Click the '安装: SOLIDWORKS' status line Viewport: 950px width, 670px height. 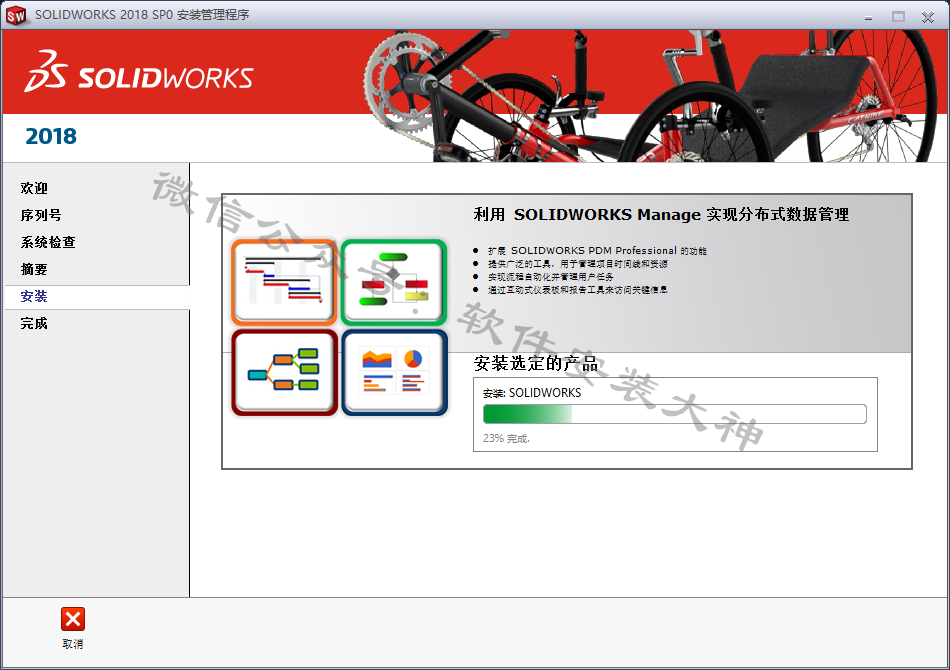(532, 393)
